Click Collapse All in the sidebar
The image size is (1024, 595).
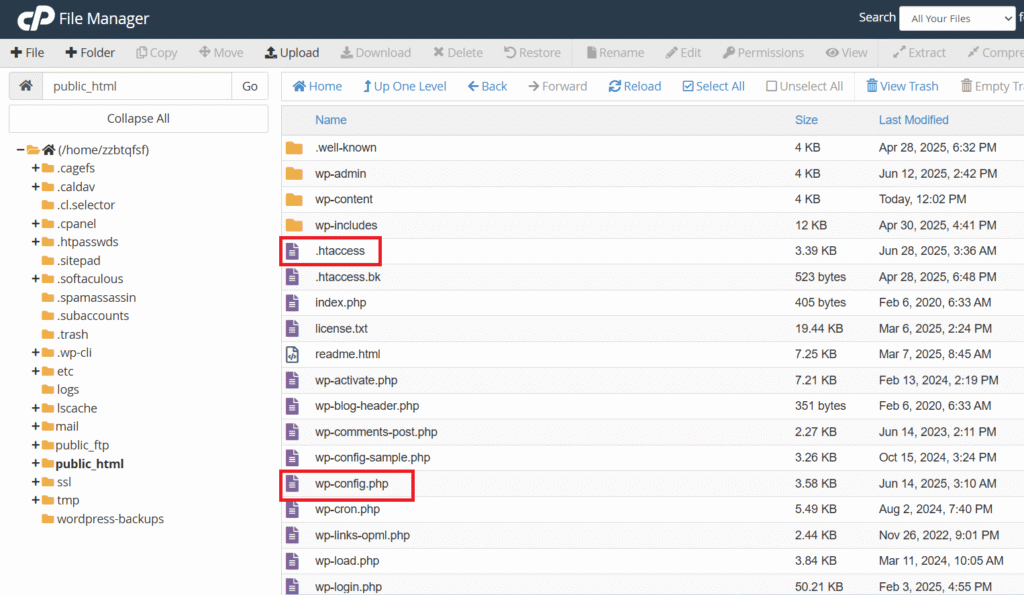coord(137,118)
